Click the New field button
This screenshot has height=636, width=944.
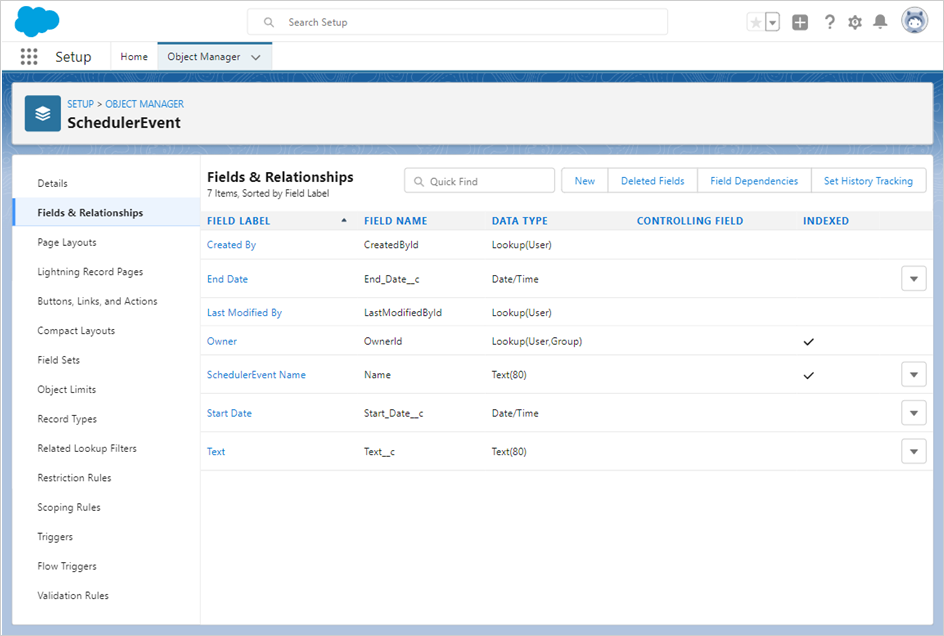[x=585, y=181]
